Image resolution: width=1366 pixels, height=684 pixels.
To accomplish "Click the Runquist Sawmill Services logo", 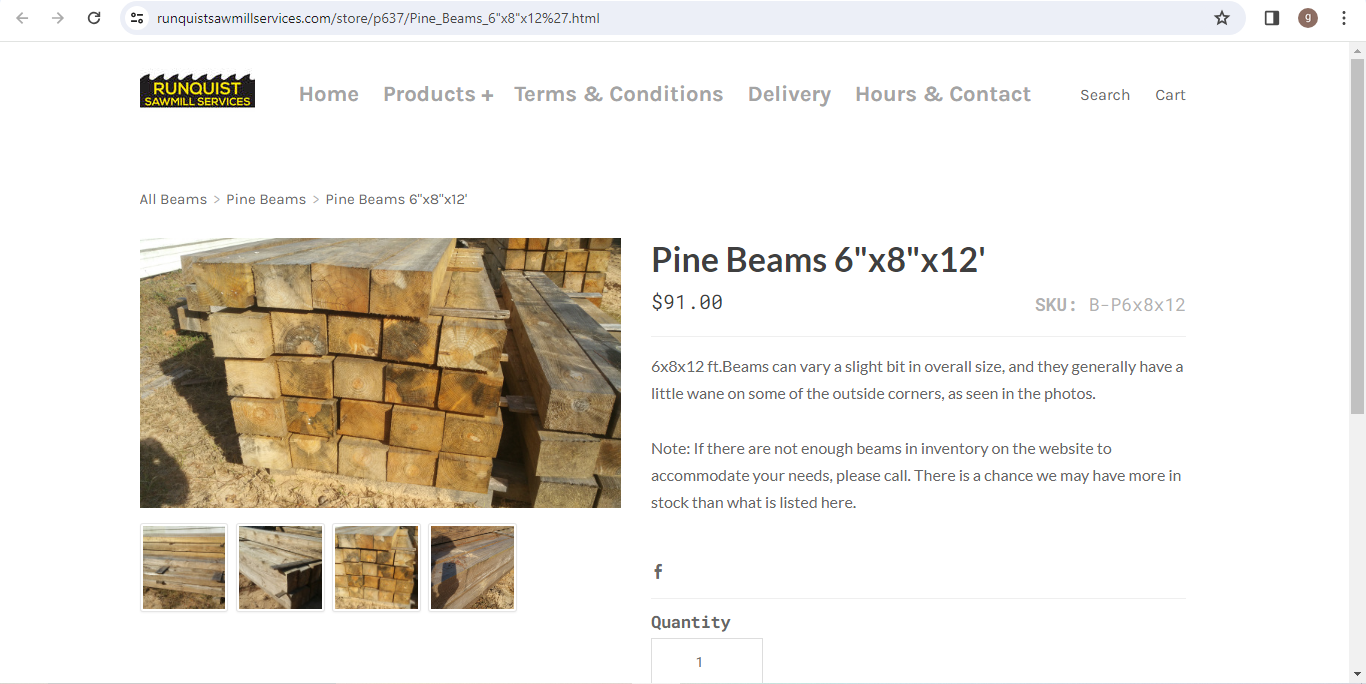I will click(x=197, y=90).
